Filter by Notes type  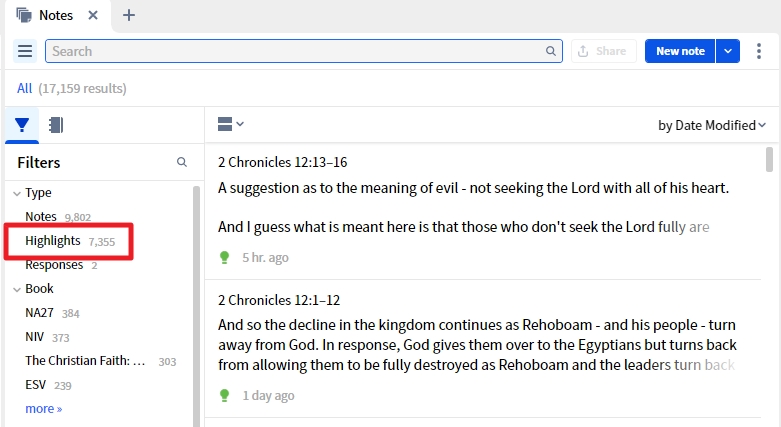41,216
